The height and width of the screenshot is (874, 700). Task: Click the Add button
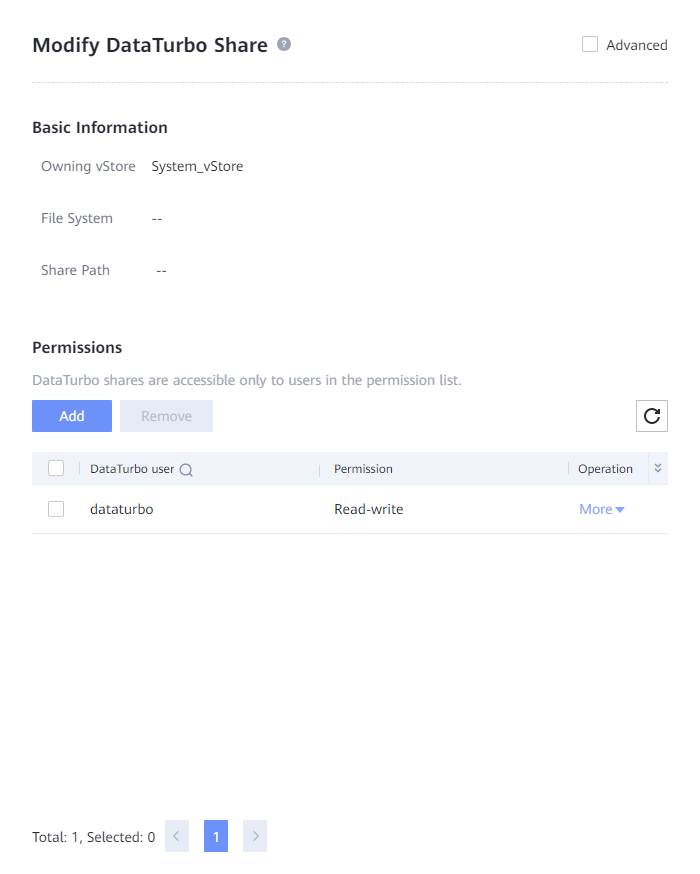(72, 416)
